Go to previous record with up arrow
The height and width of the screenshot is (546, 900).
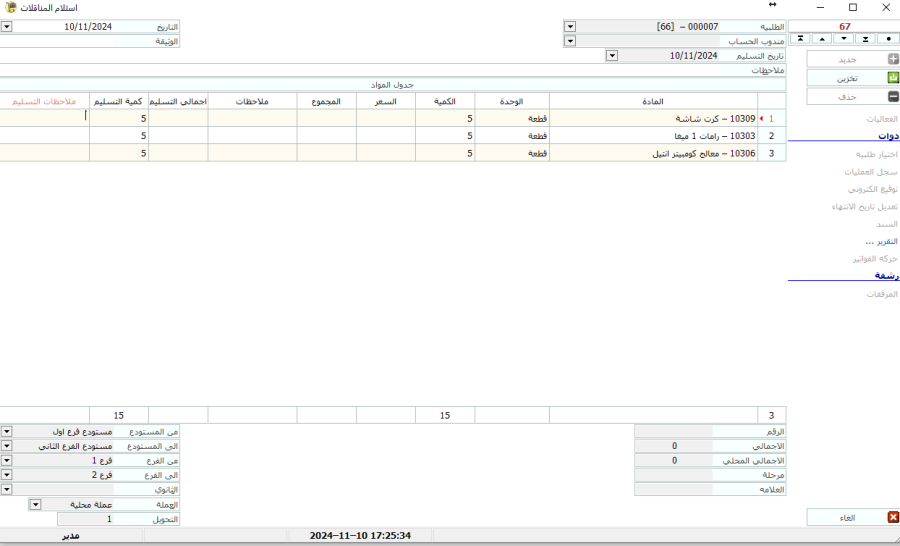[x=823, y=38]
